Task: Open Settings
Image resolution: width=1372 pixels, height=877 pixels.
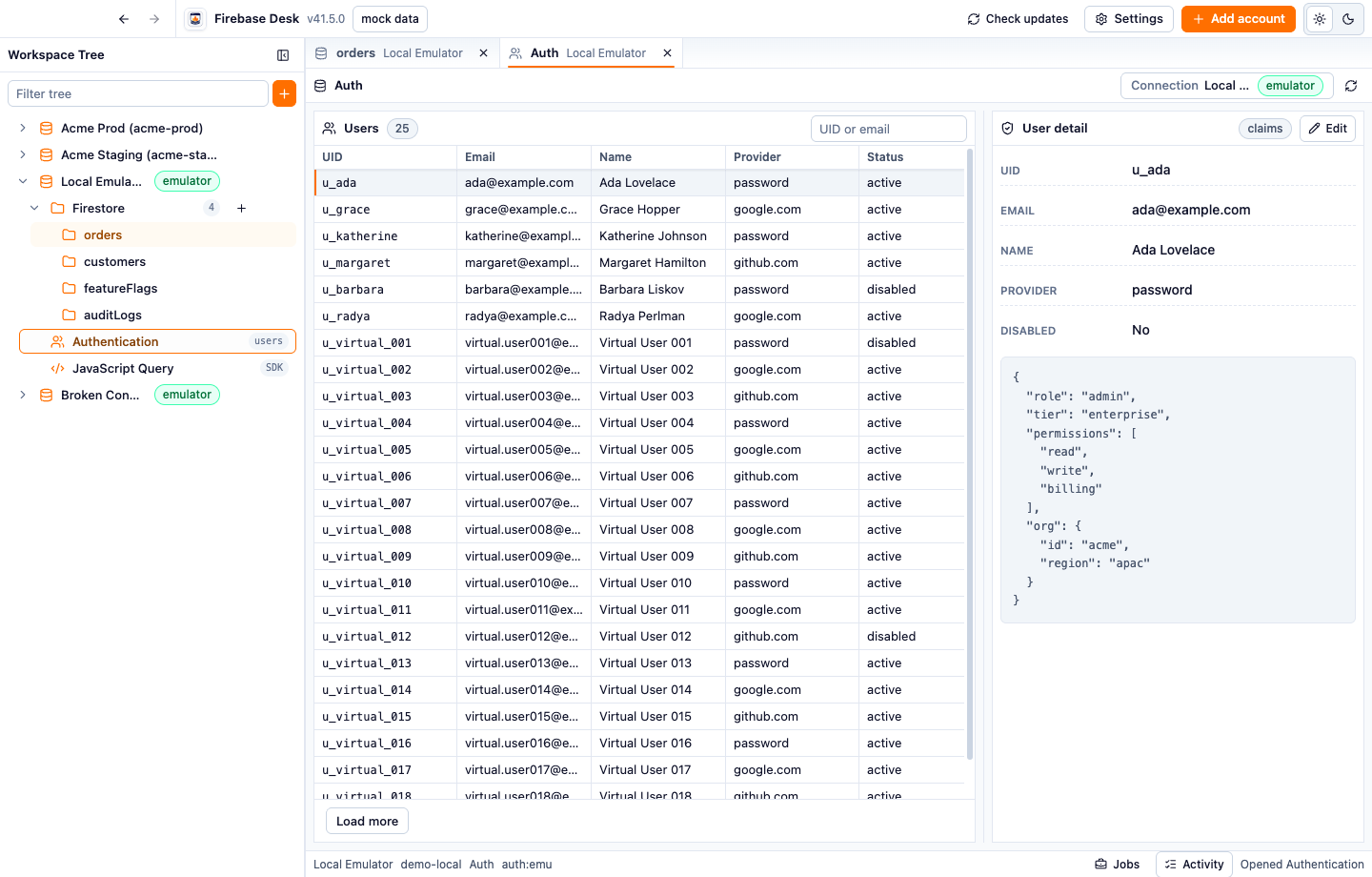Action: tap(1129, 19)
